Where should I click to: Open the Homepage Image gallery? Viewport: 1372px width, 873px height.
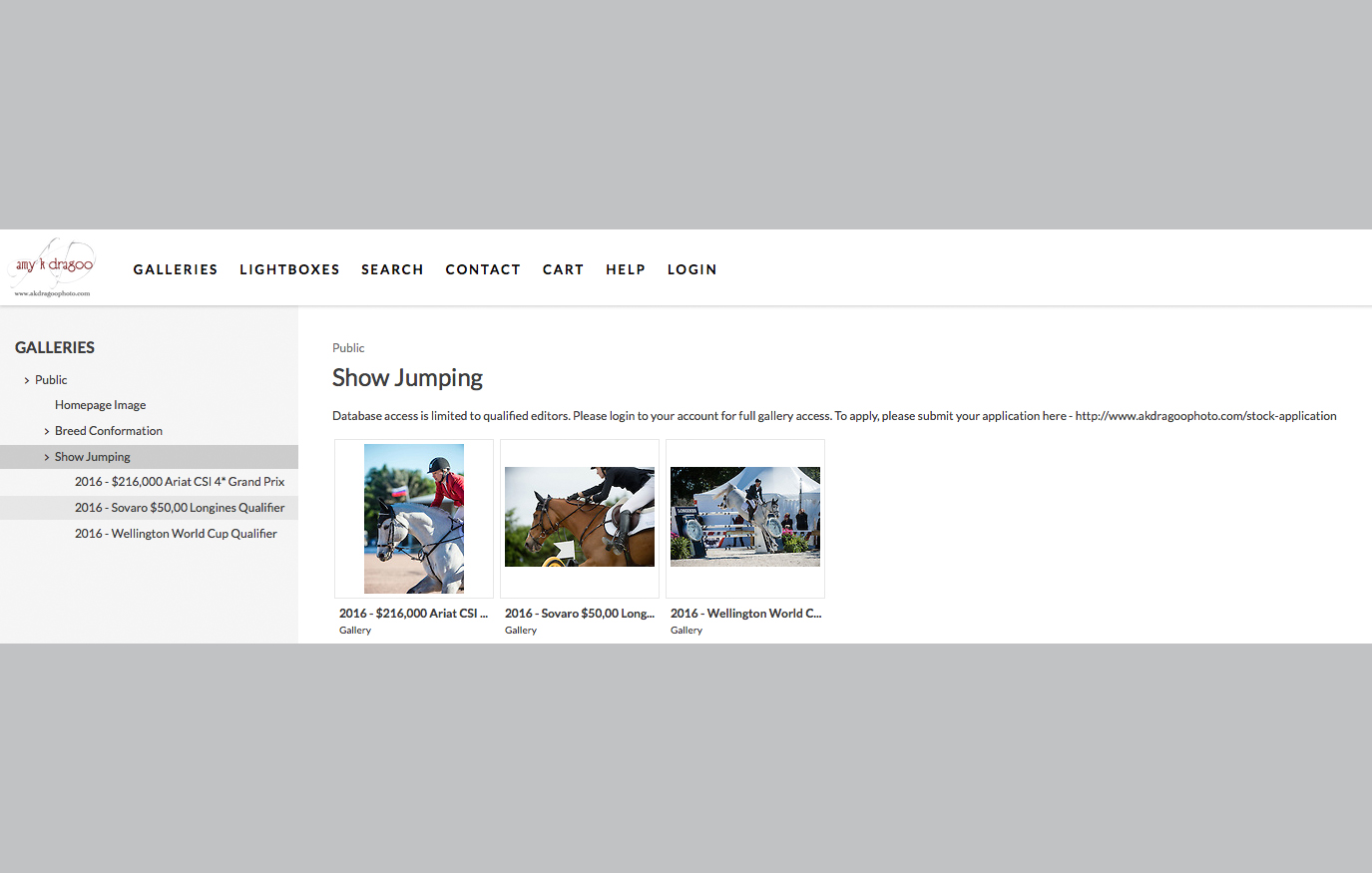coord(100,405)
